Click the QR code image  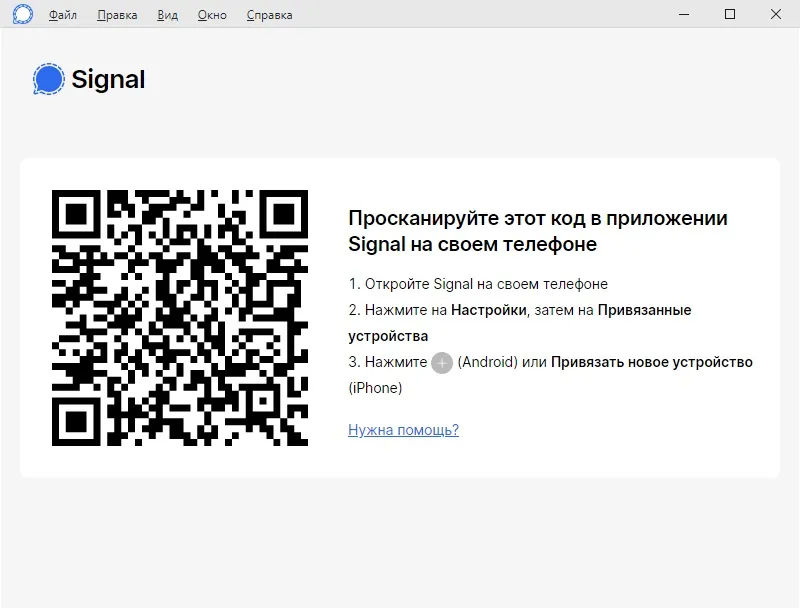180,318
